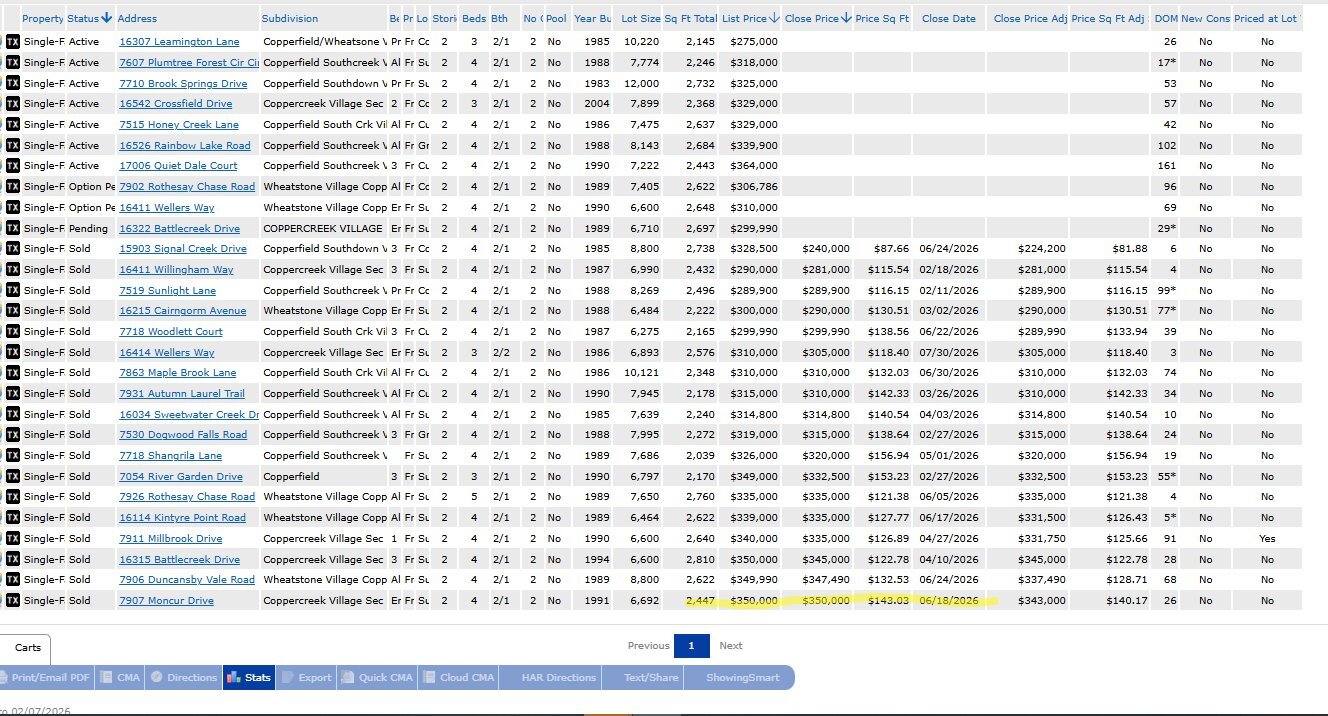Open listing 16414 Wellers Way
This screenshot has height=716, width=1328.
click(x=167, y=352)
